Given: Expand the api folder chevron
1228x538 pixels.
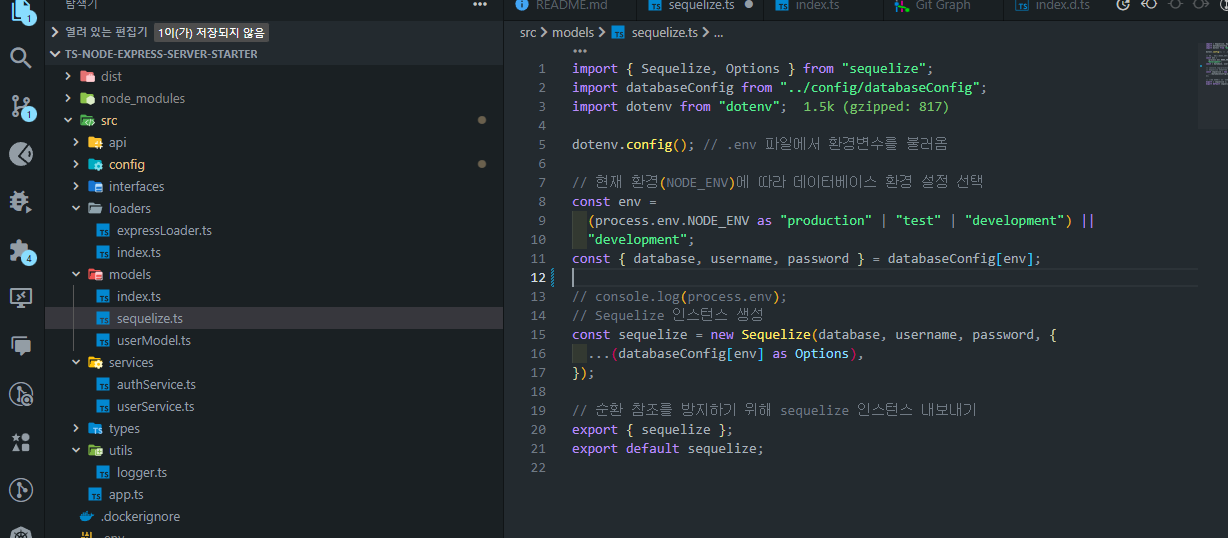Looking at the screenshot, I should 76,142.
